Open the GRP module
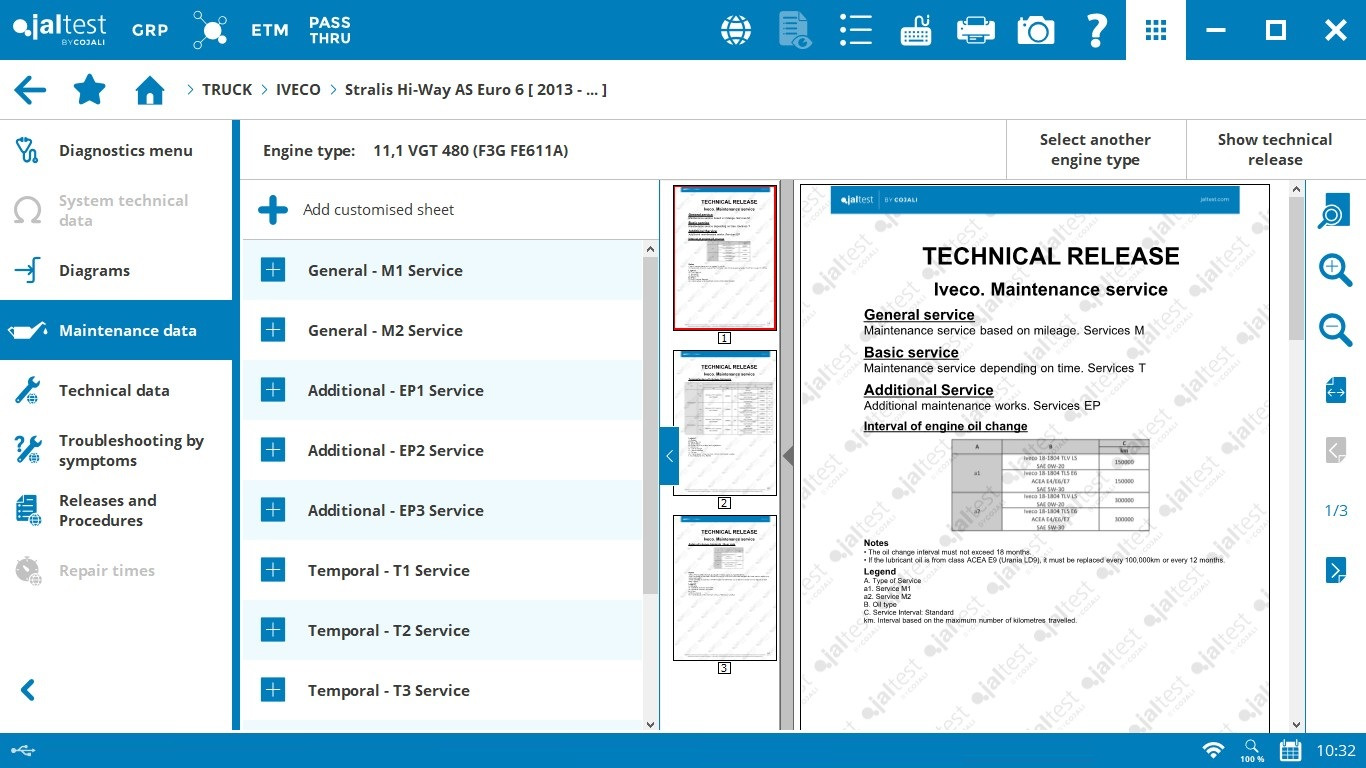 pos(150,30)
